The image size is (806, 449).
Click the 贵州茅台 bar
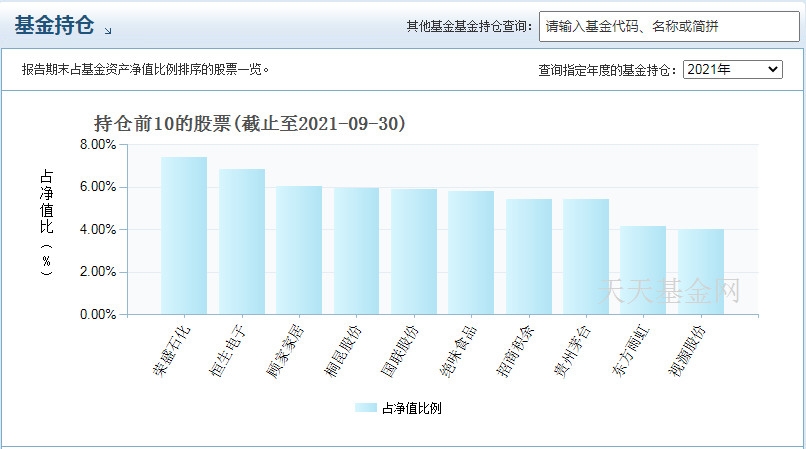tap(586, 257)
